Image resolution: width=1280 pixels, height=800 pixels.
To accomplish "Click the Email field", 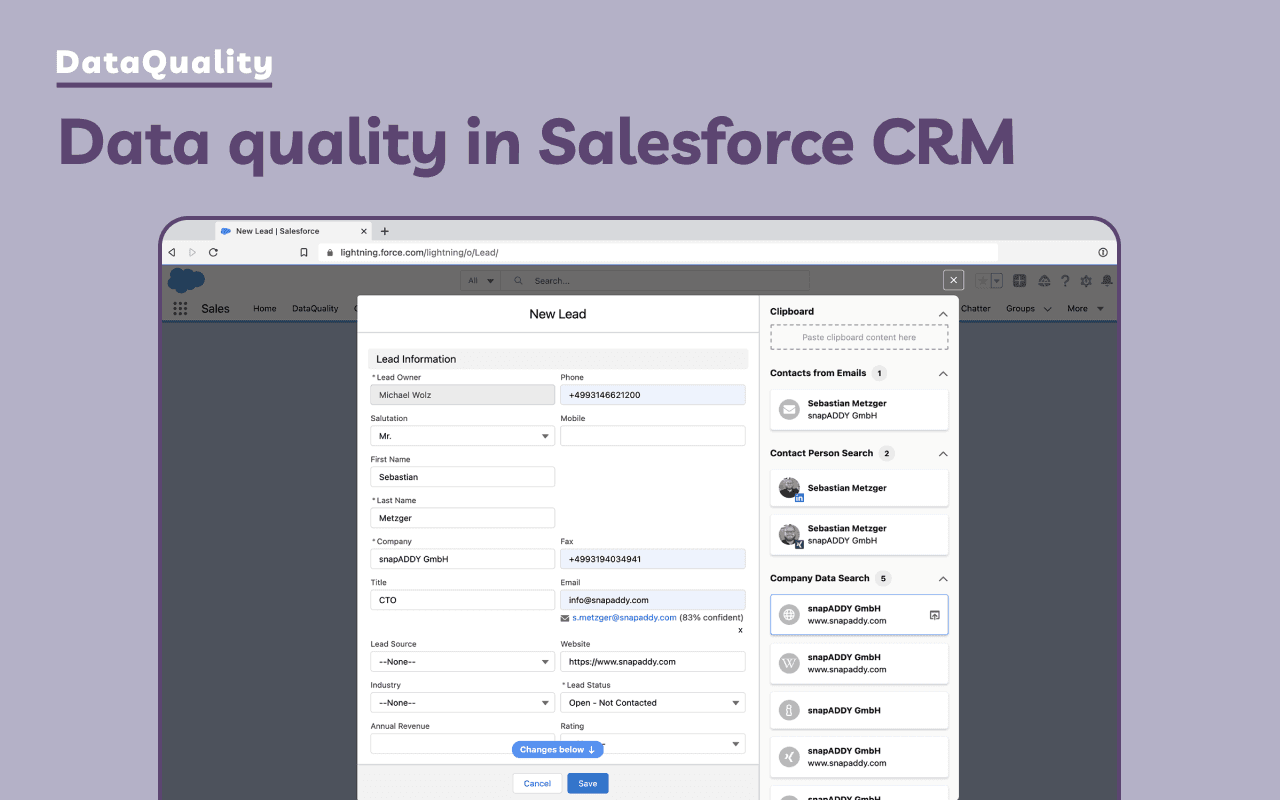I will point(653,600).
